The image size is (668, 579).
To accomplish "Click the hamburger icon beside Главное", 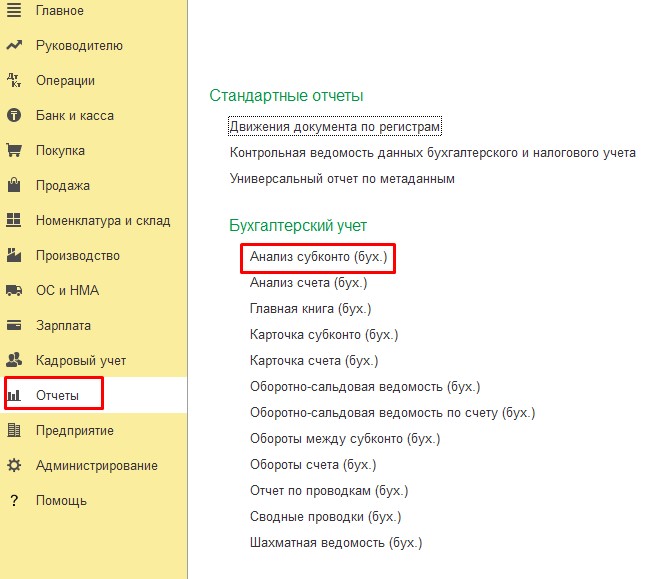I will [x=14, y=10].
